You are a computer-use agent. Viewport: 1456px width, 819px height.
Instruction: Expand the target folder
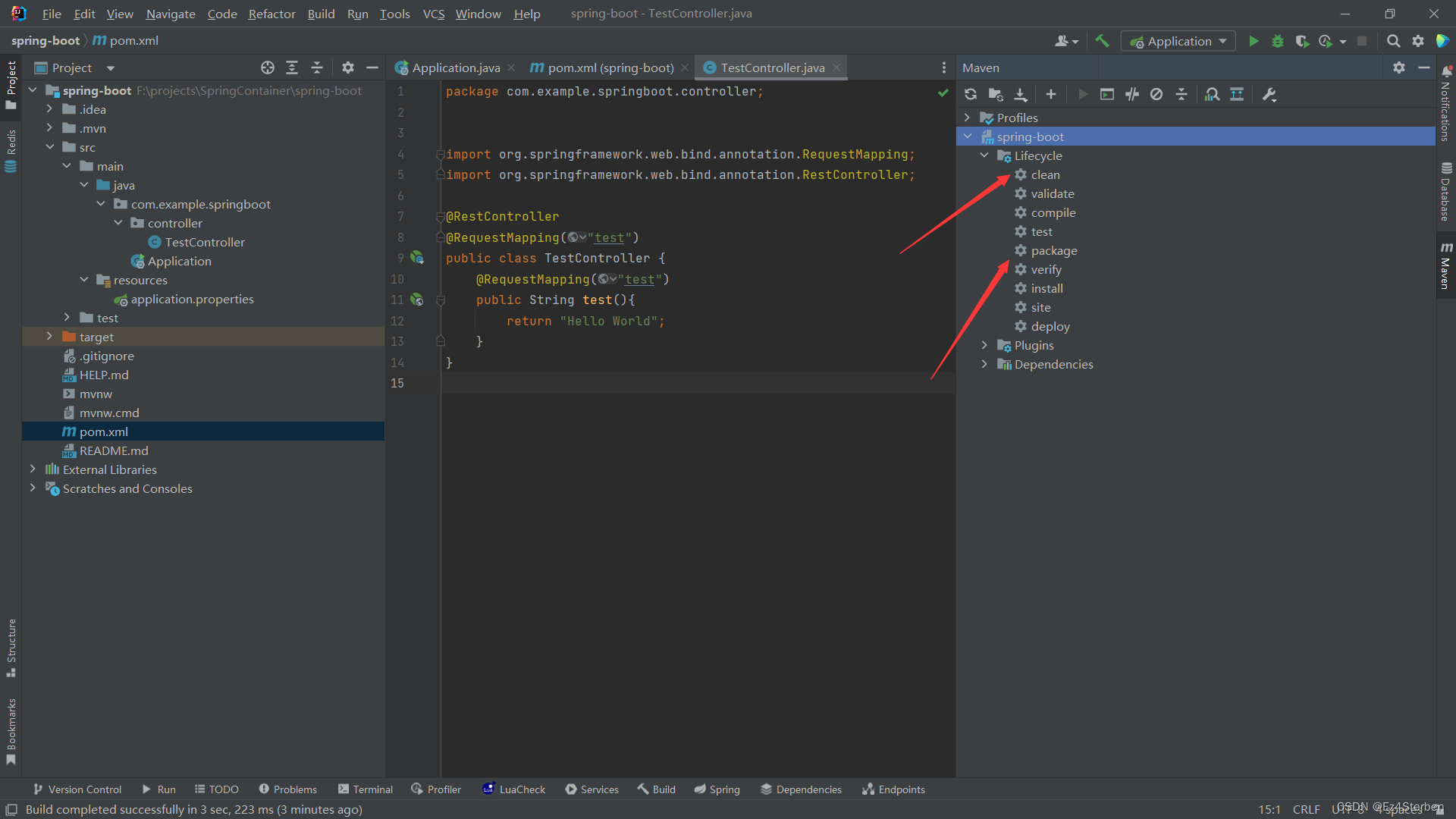point(49,336)
